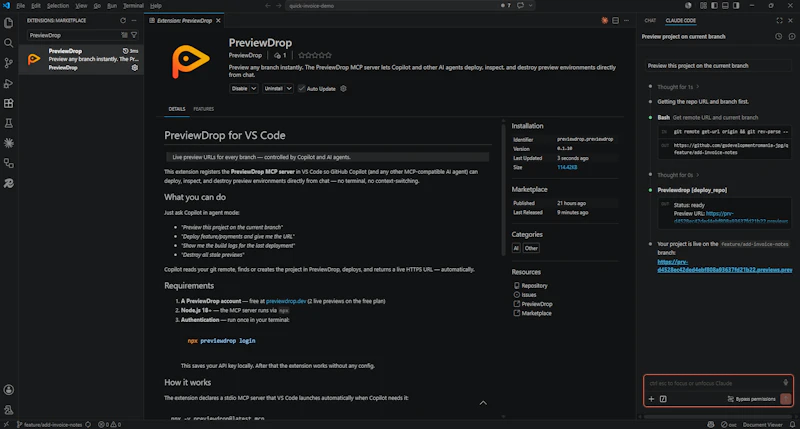The width and height of the screenshot is (800, 429).
Task: Toggle Bypass permissions mode
Action: tap(751, 399)
